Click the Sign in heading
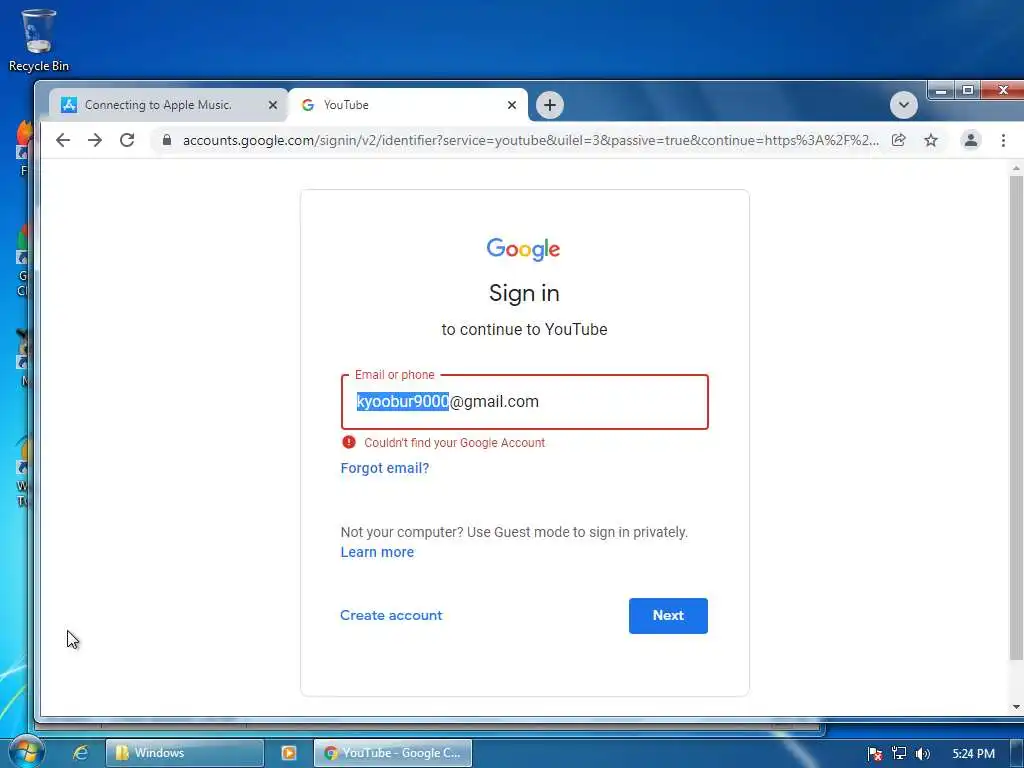 (524, 293)
